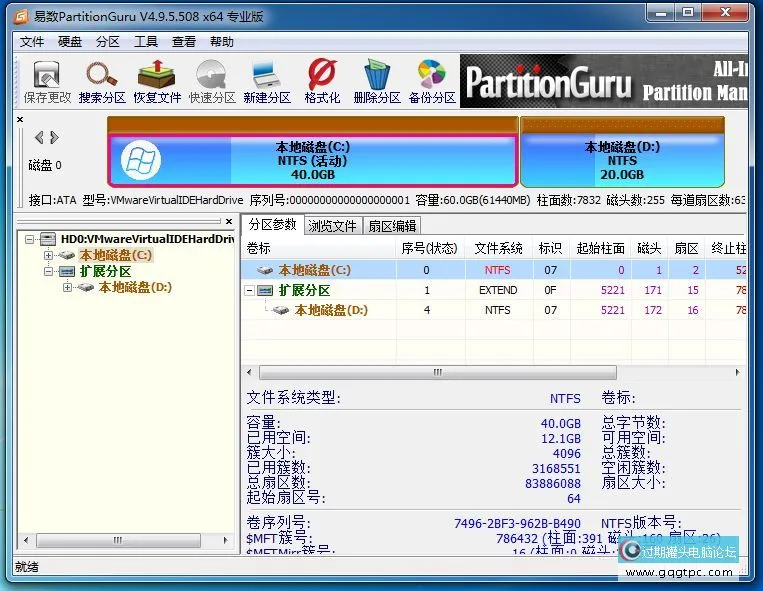Select HD0:VMwareVirtualIDEHardDrive tree item
763x591 pixels.
coord(147,239)
